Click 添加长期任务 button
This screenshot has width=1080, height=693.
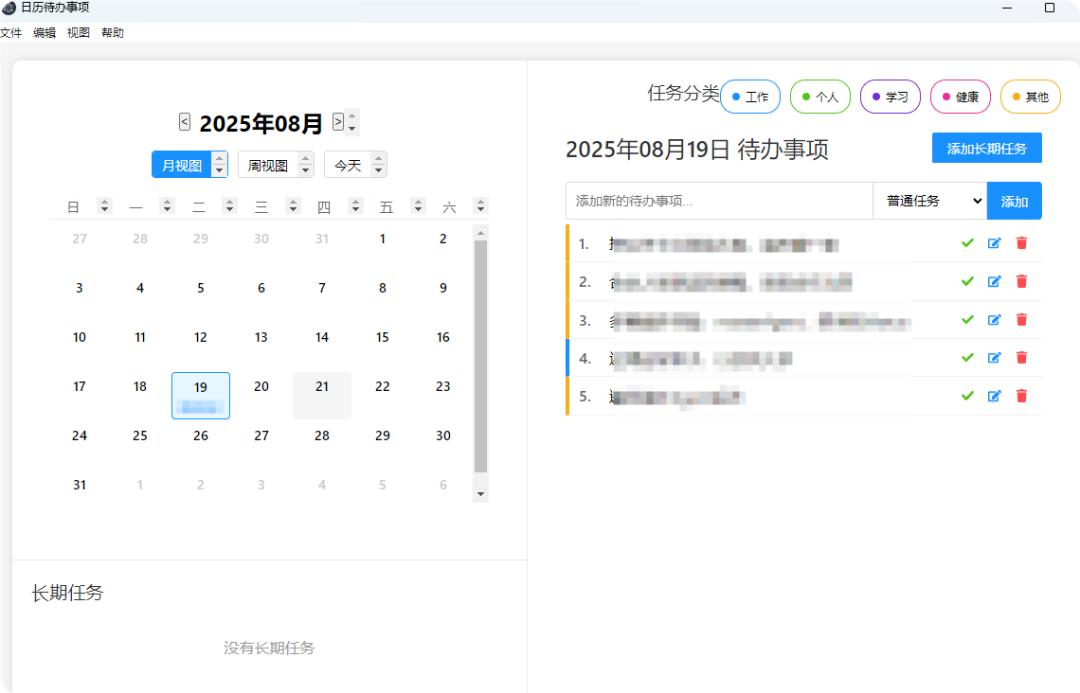point(986,148)
